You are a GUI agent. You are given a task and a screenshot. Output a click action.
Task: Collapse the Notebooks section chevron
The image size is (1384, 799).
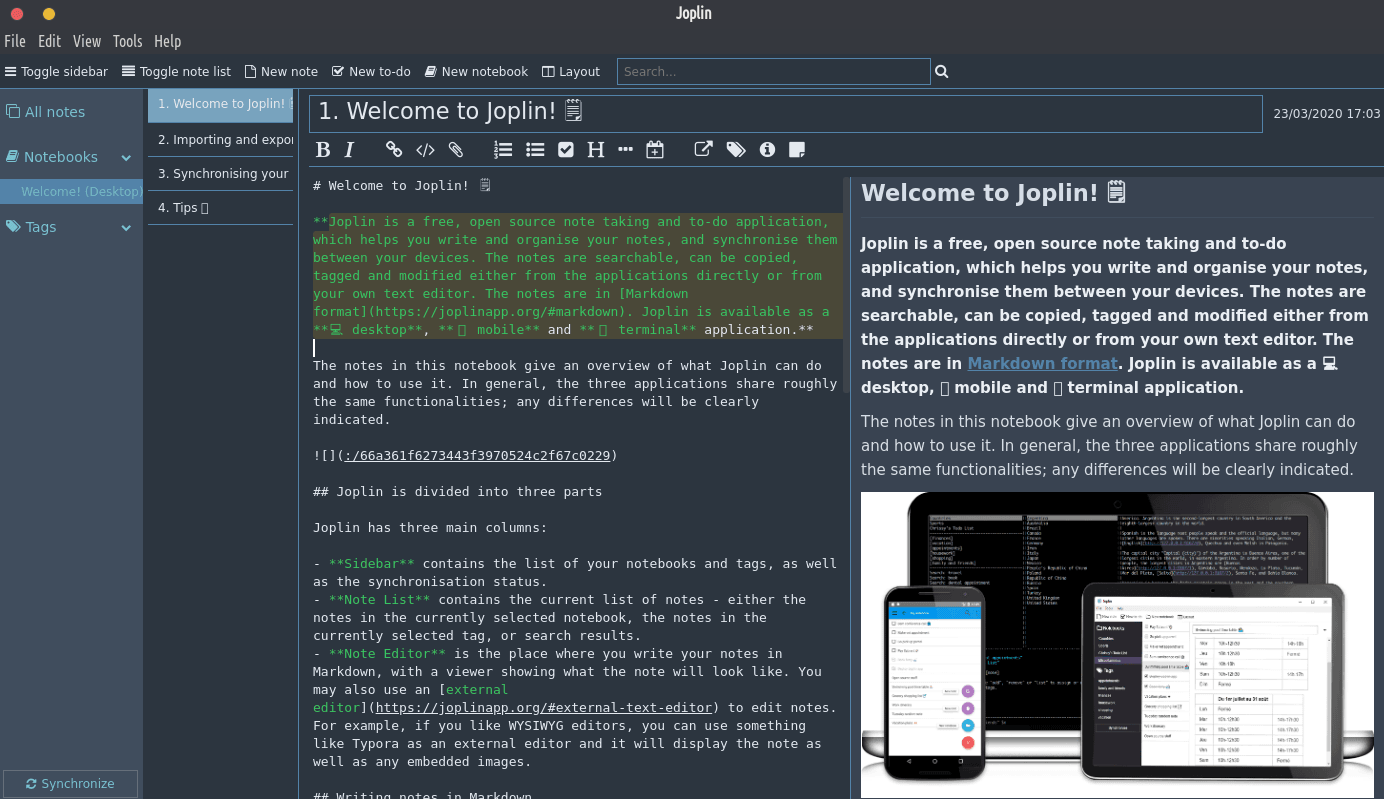point(126,158)
